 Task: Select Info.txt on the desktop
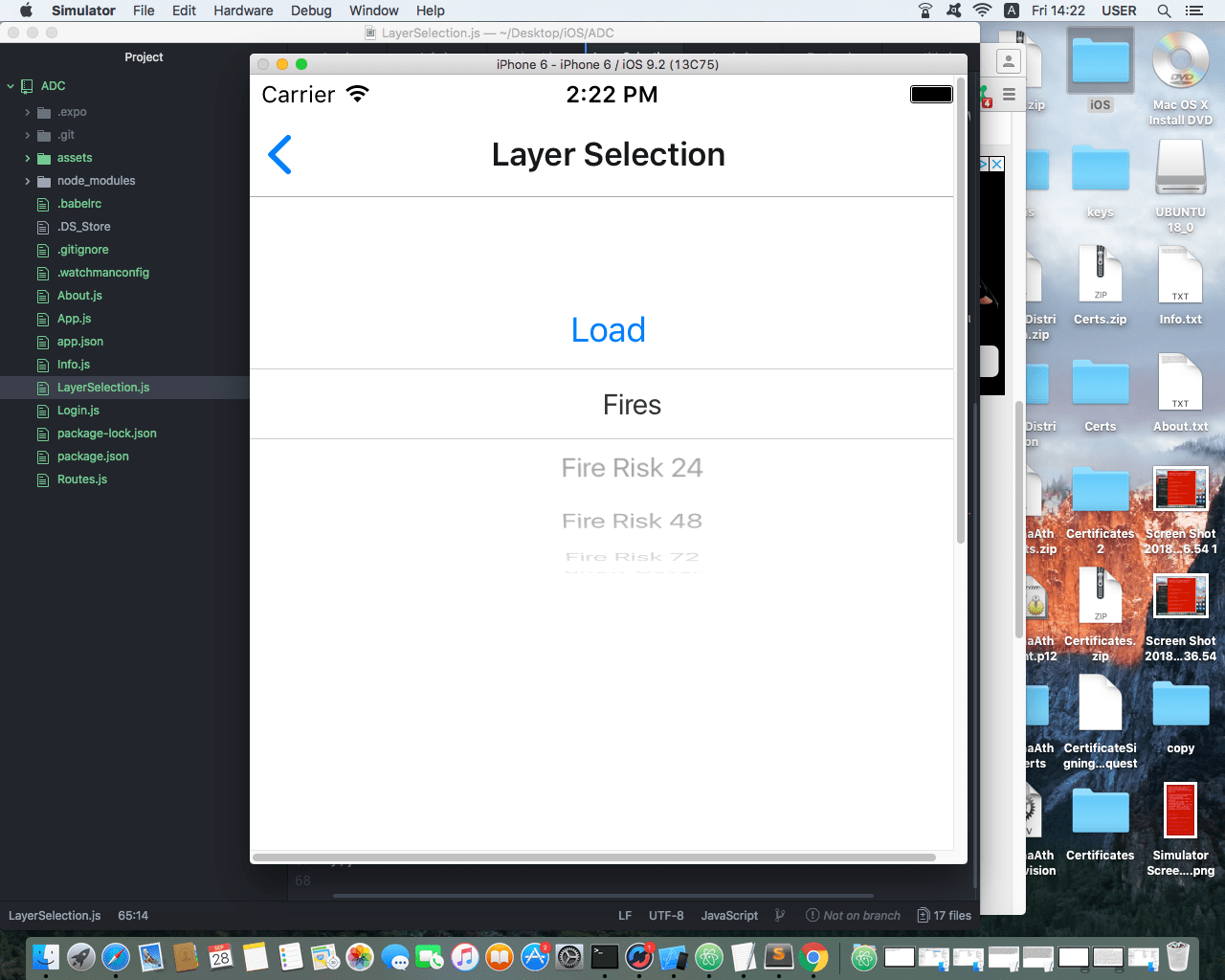pyautogui.click(x=1181, y=285)
